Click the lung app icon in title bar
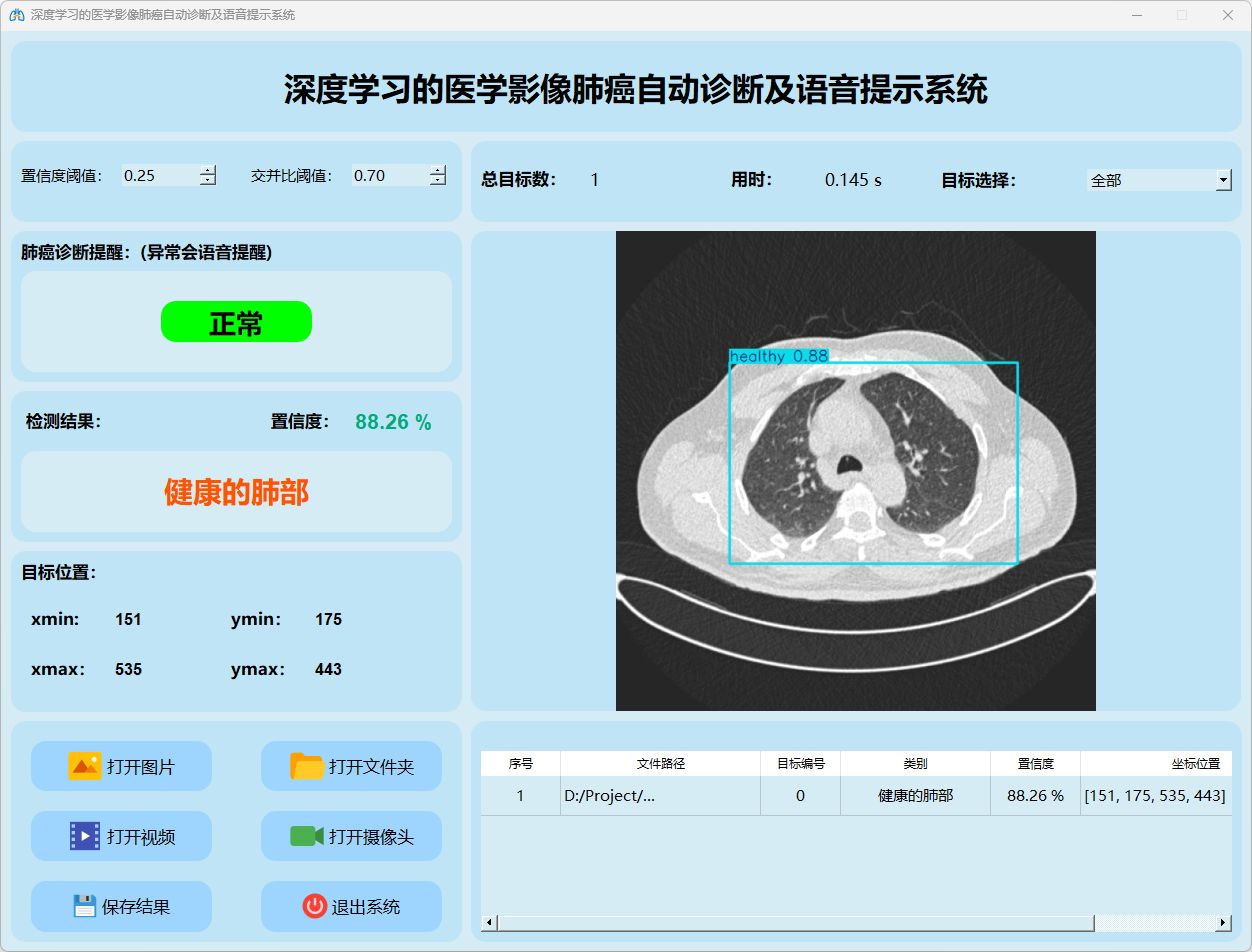This screenshot has width=1252, height=952. [x=16, y=15]
